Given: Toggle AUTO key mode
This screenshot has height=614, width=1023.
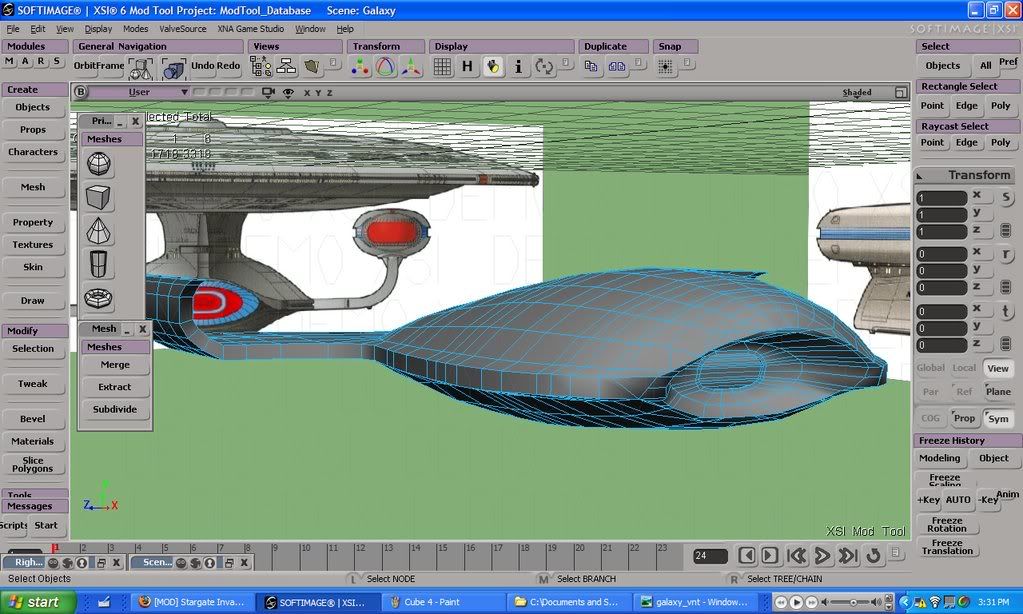Looking at the screenshot, I should 958,500.
